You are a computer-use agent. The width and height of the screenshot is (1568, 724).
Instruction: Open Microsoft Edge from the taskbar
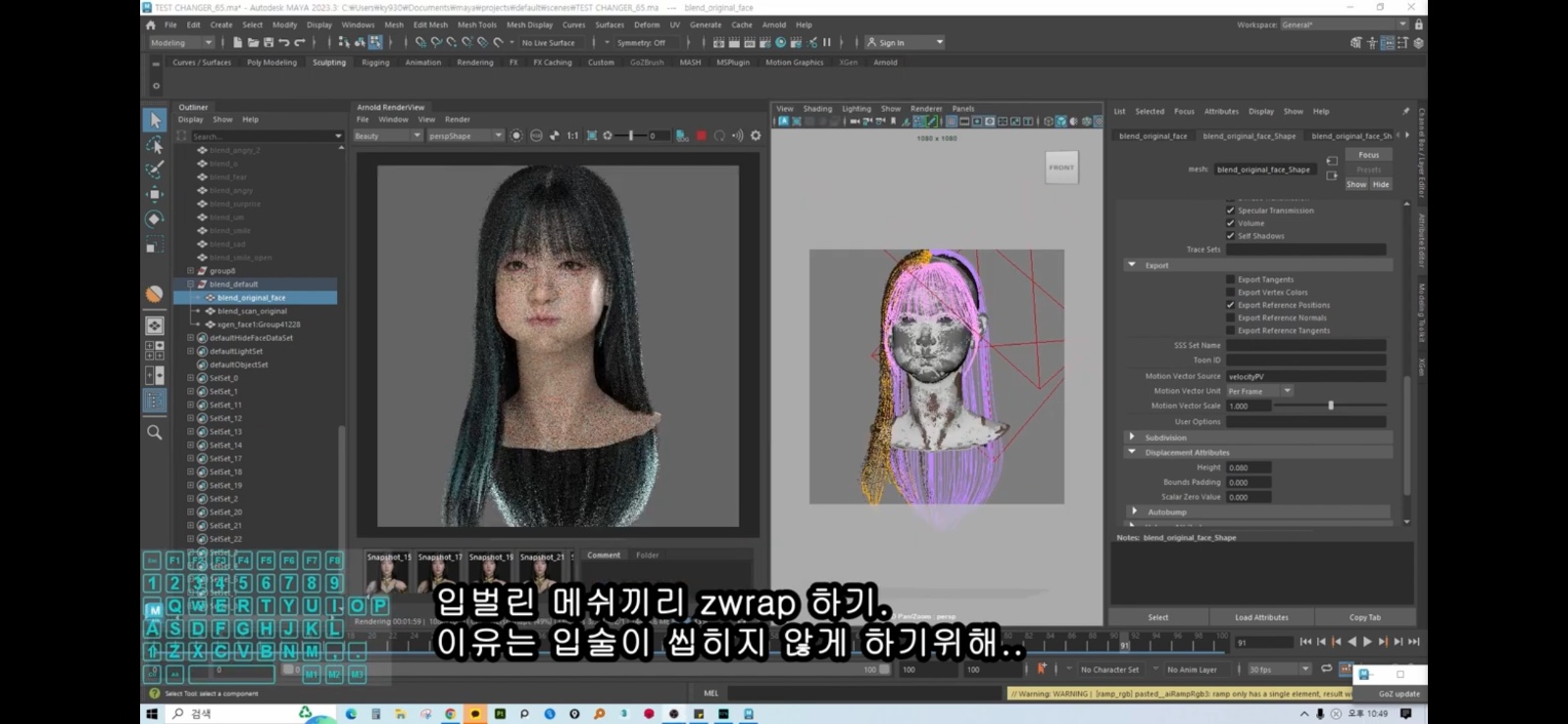click(x=351, y=714)
